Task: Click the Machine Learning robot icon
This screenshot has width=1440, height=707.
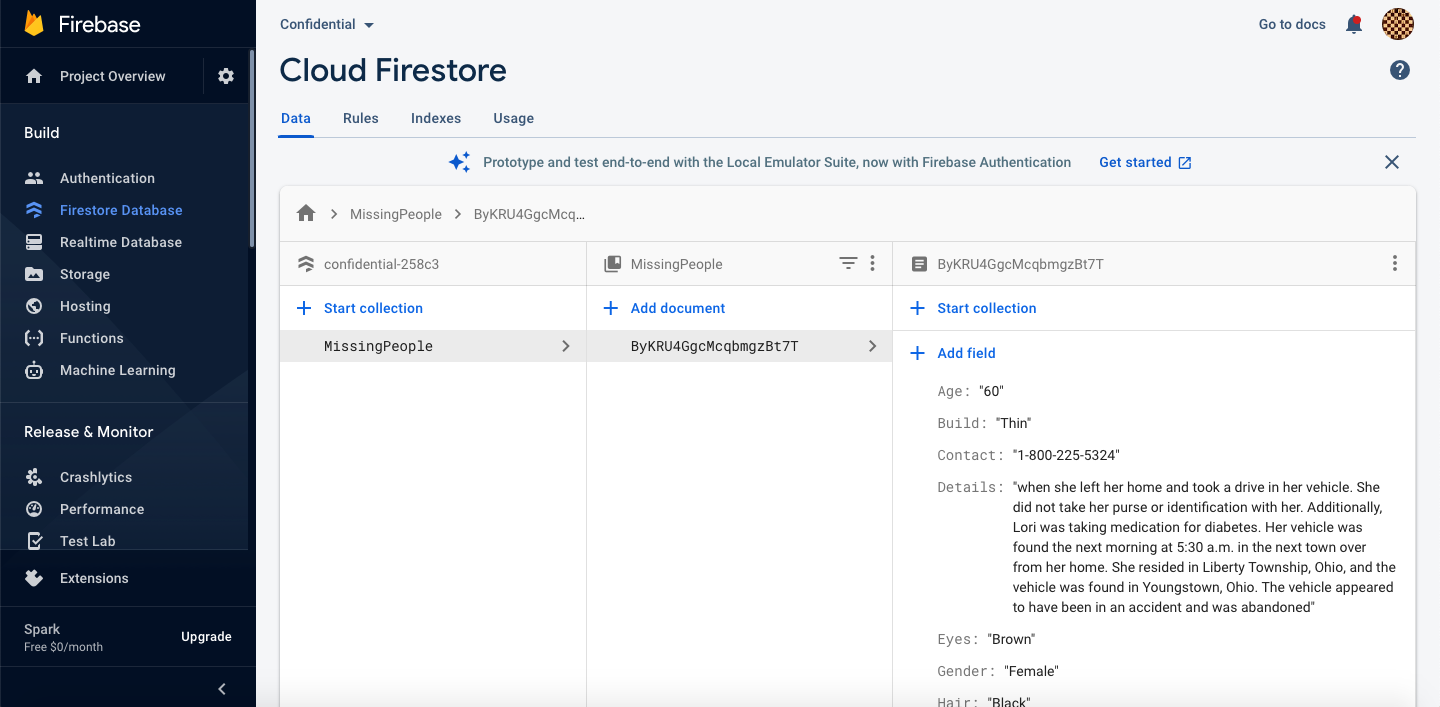Action: (34, 370)
